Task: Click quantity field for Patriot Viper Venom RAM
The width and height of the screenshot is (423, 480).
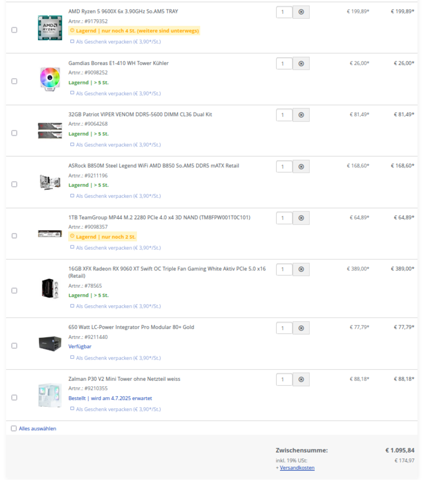Action: click(x=284, y=115)
